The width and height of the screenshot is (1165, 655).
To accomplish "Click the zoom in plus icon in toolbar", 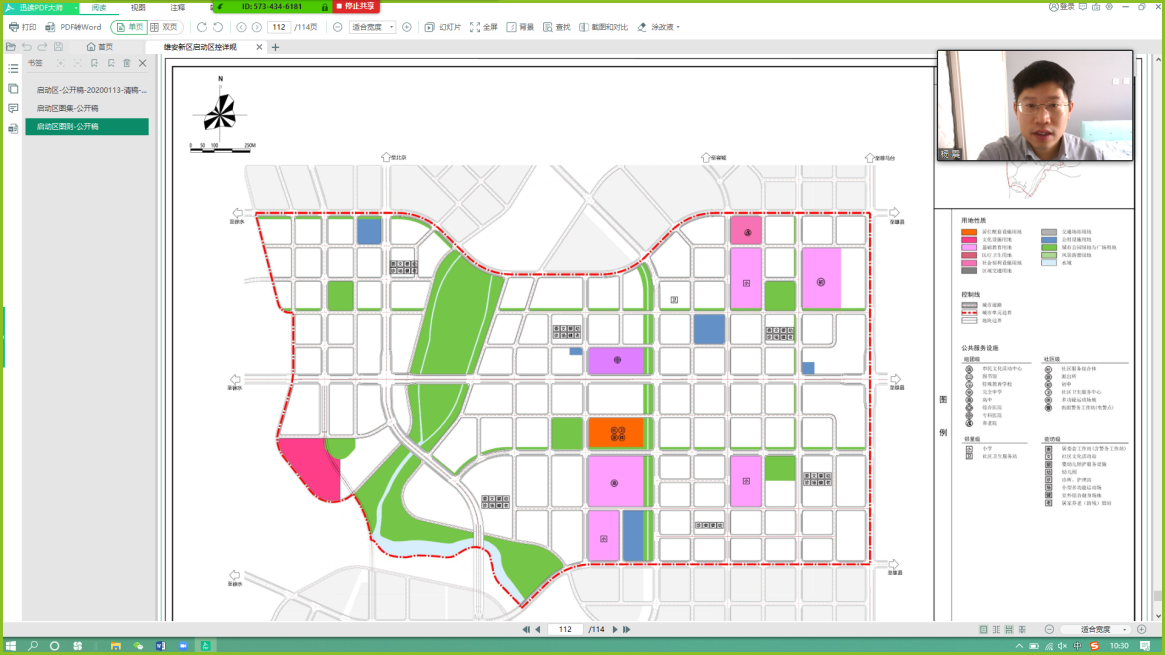I will click(x=407, y=27).
